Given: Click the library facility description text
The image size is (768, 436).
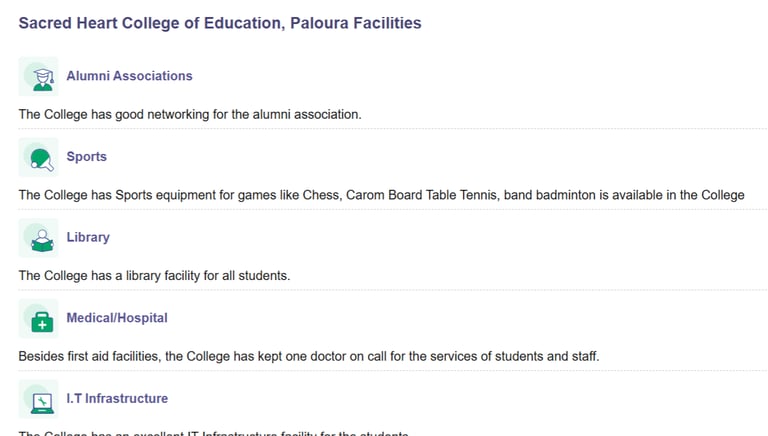Looking at the screenshot, I should click(154, 276).
